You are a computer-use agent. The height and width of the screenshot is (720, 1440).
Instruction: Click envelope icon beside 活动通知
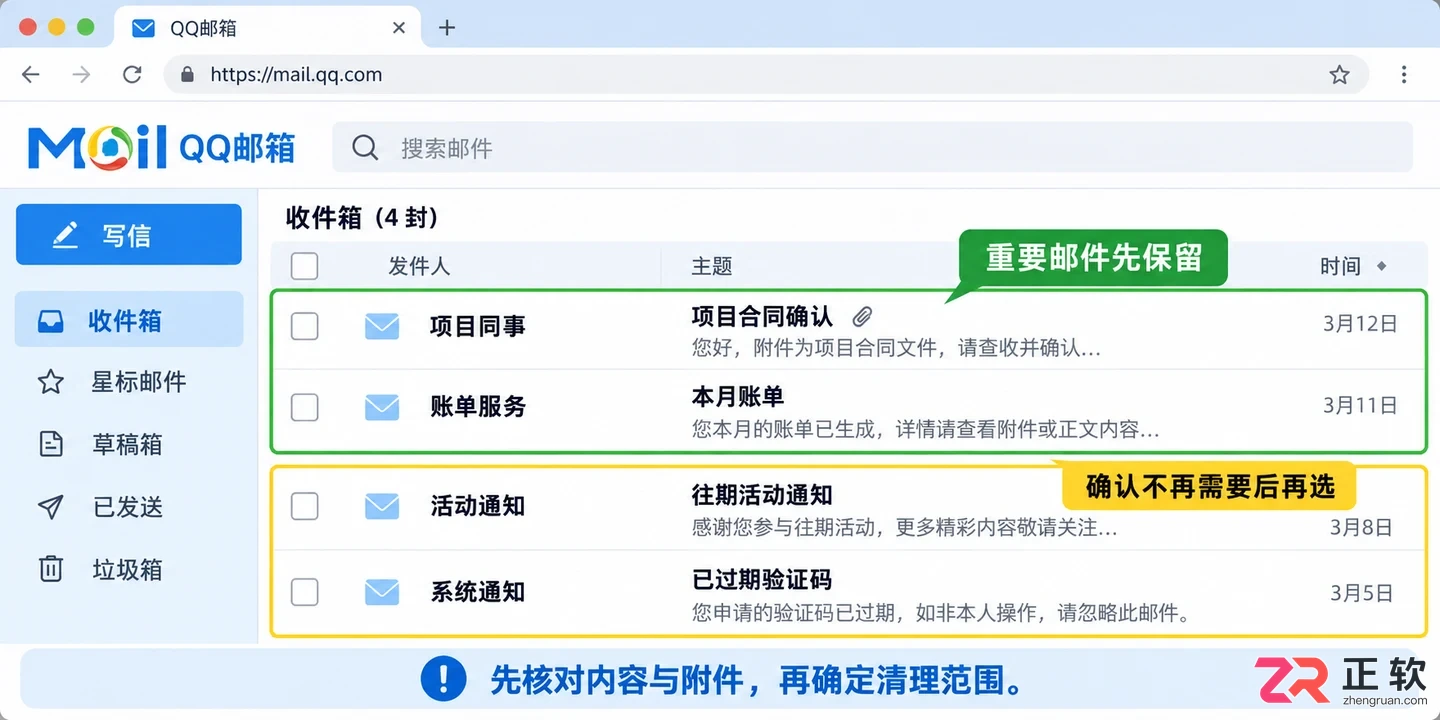click(382, 506)
